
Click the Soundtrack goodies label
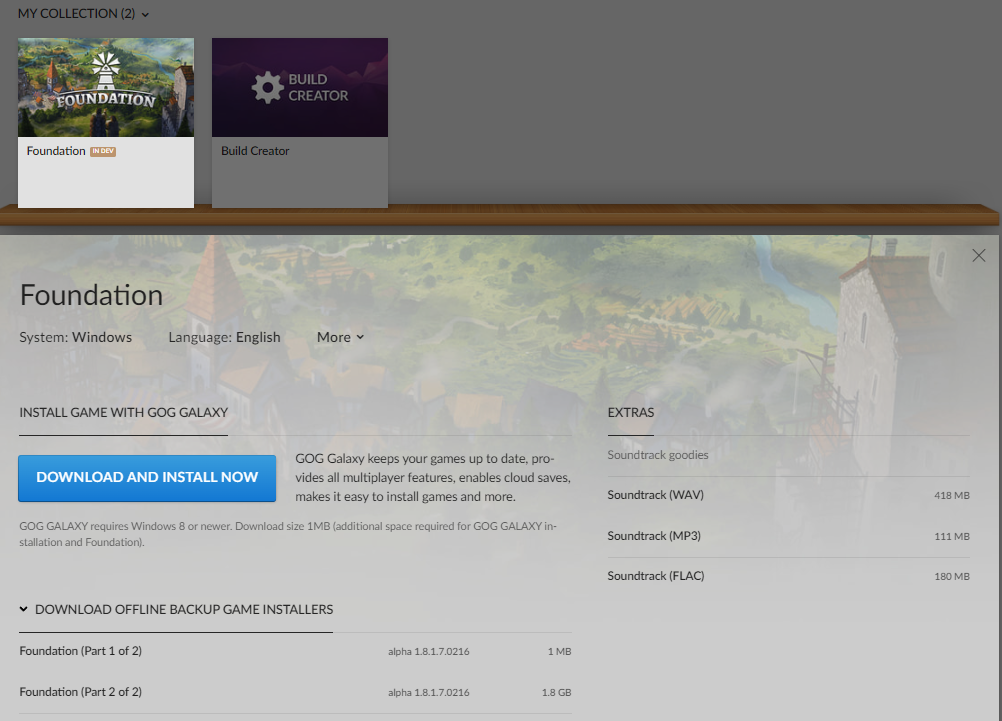coord(658,455)
